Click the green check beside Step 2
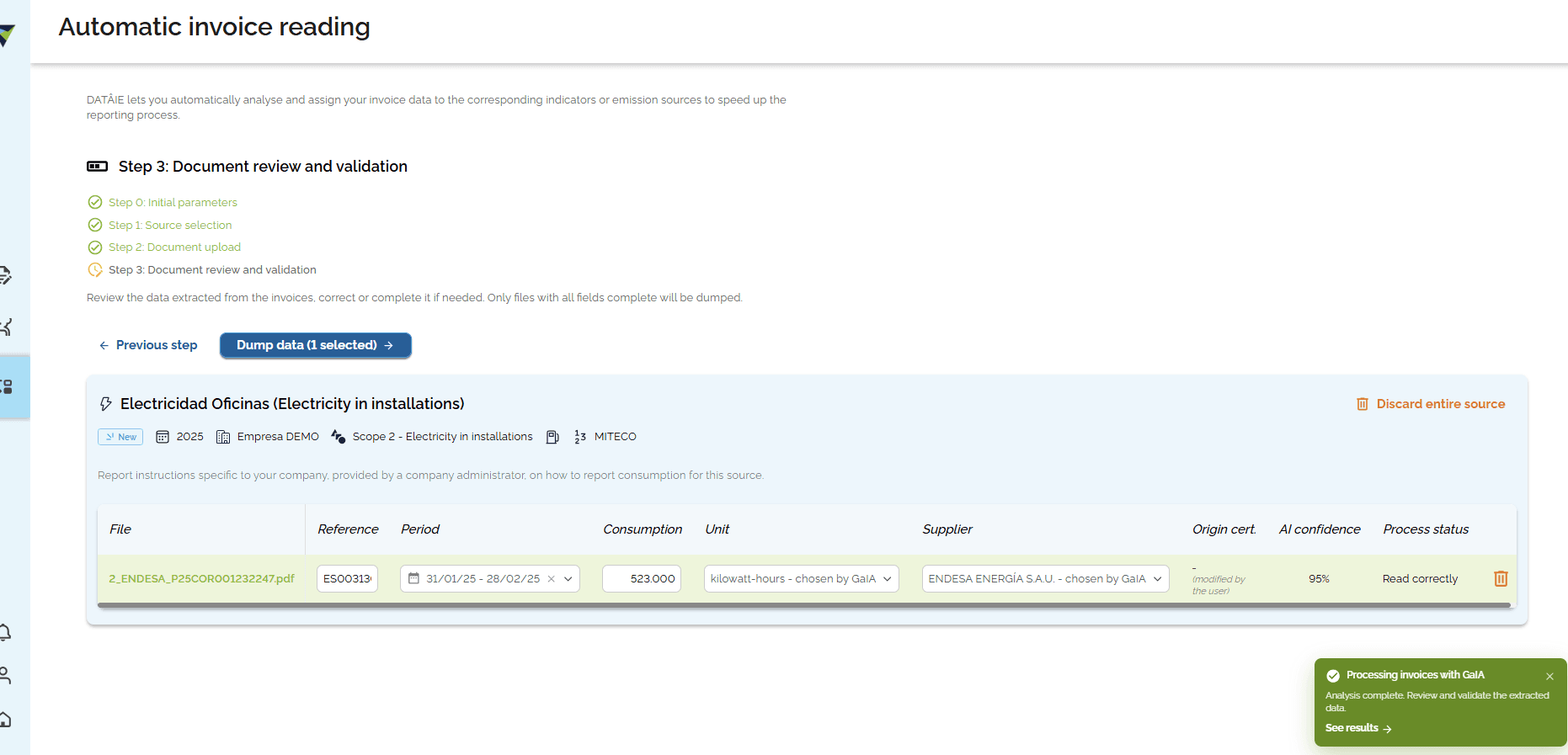Screen dimensions: 1568x755 pos(95,247)
